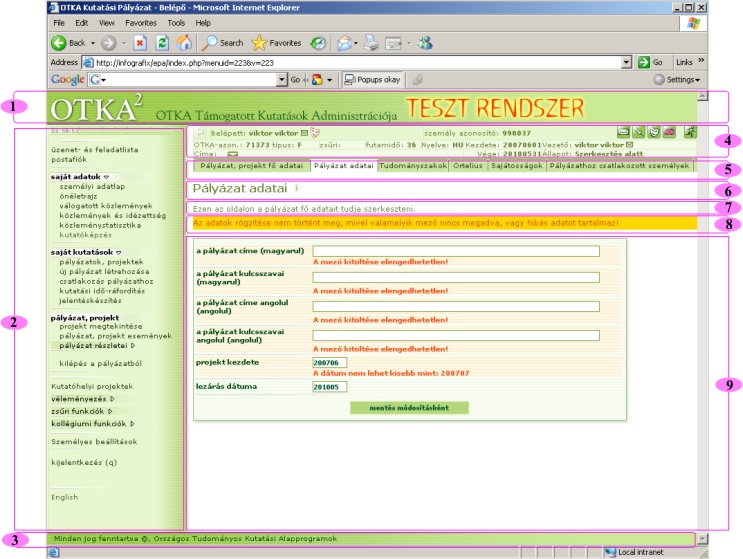The image size is (743, 559).
Task: Open the Search magnifier in the toolbar
Action: pos(222,43)
